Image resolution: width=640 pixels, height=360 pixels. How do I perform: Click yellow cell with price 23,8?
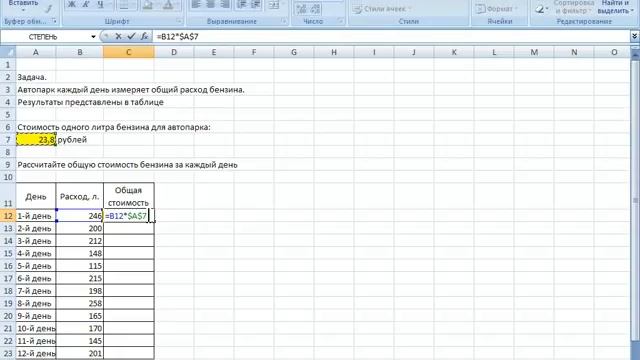coord(36,140)
